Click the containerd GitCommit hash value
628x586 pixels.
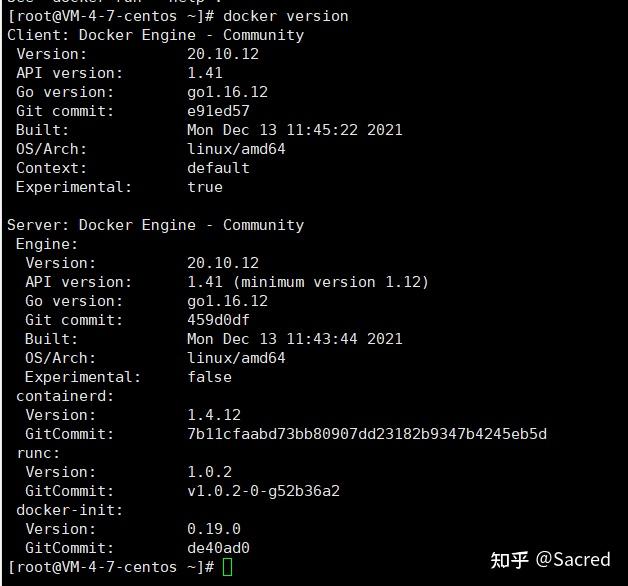[367, 434]
